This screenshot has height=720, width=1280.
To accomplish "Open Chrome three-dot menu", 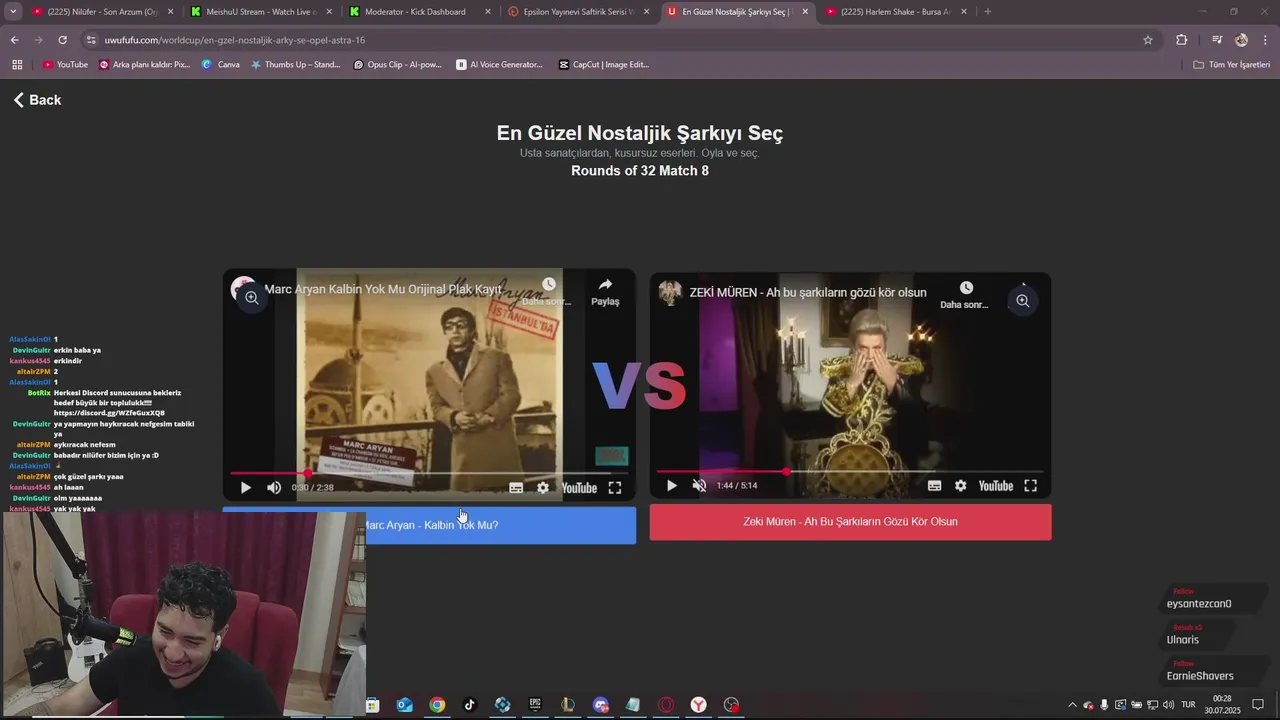I will (x=1266, y=40).
